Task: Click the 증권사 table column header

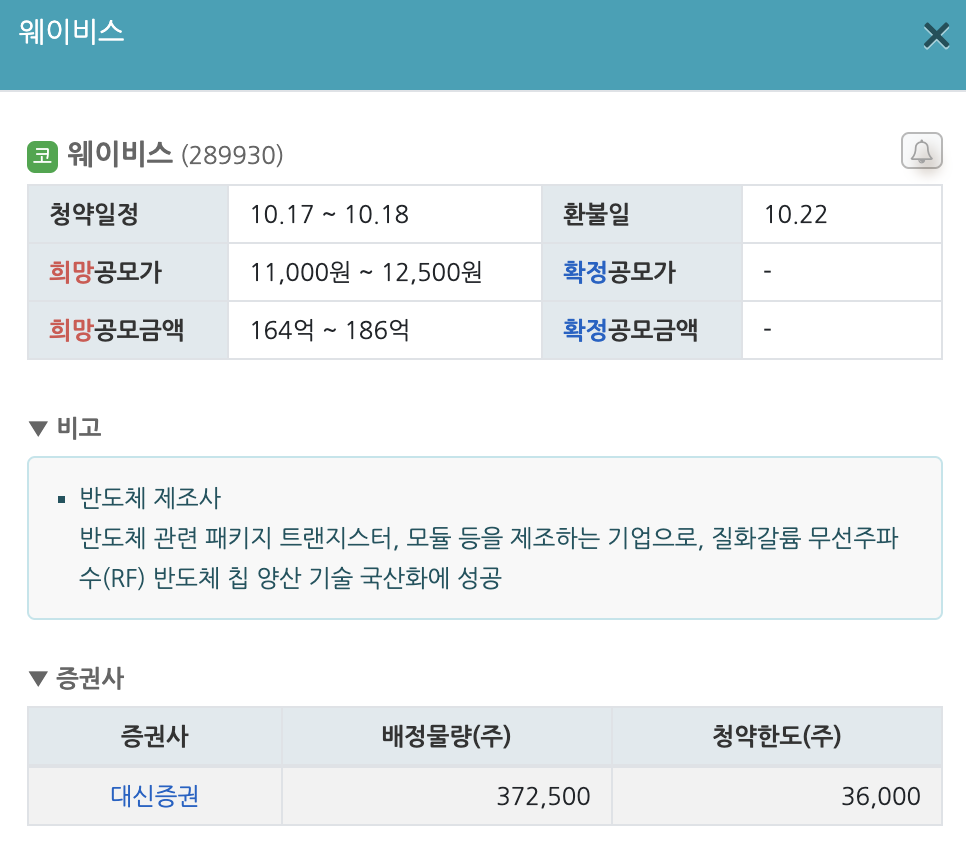Action: pyautogui.click(x=155, y=736)
